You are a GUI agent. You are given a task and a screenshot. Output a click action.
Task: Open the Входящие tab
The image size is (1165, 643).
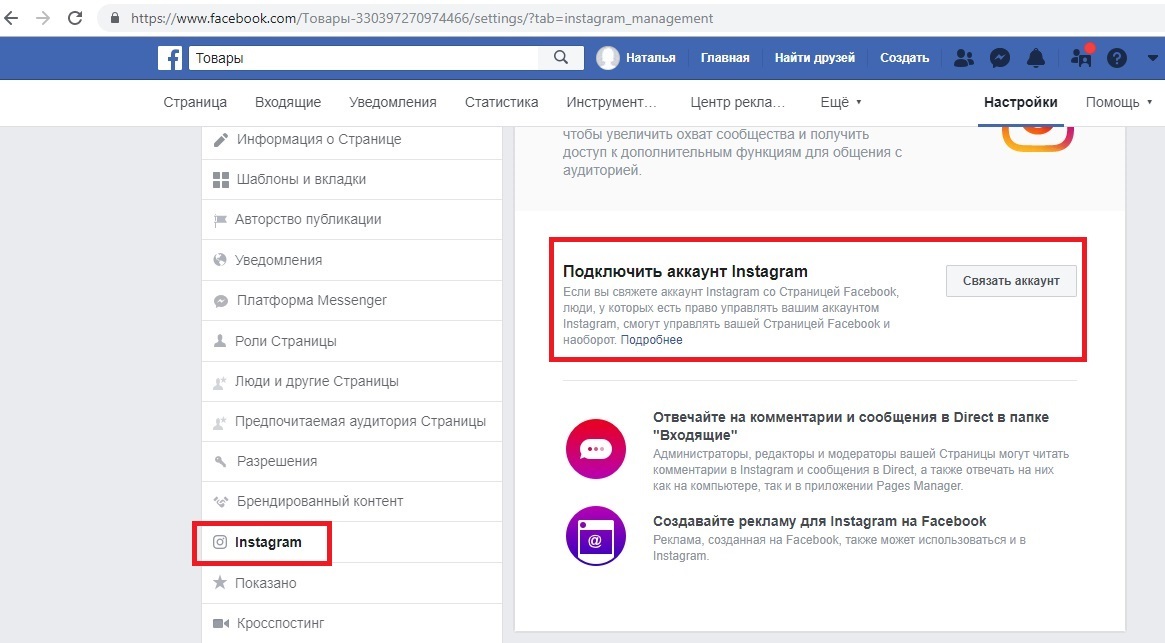(288, 102)
